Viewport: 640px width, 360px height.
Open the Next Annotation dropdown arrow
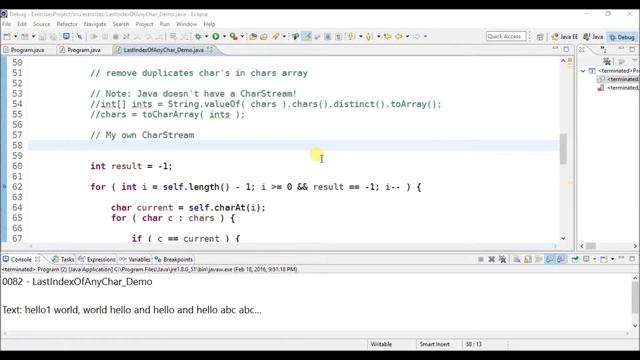click(x=360, y=36)
